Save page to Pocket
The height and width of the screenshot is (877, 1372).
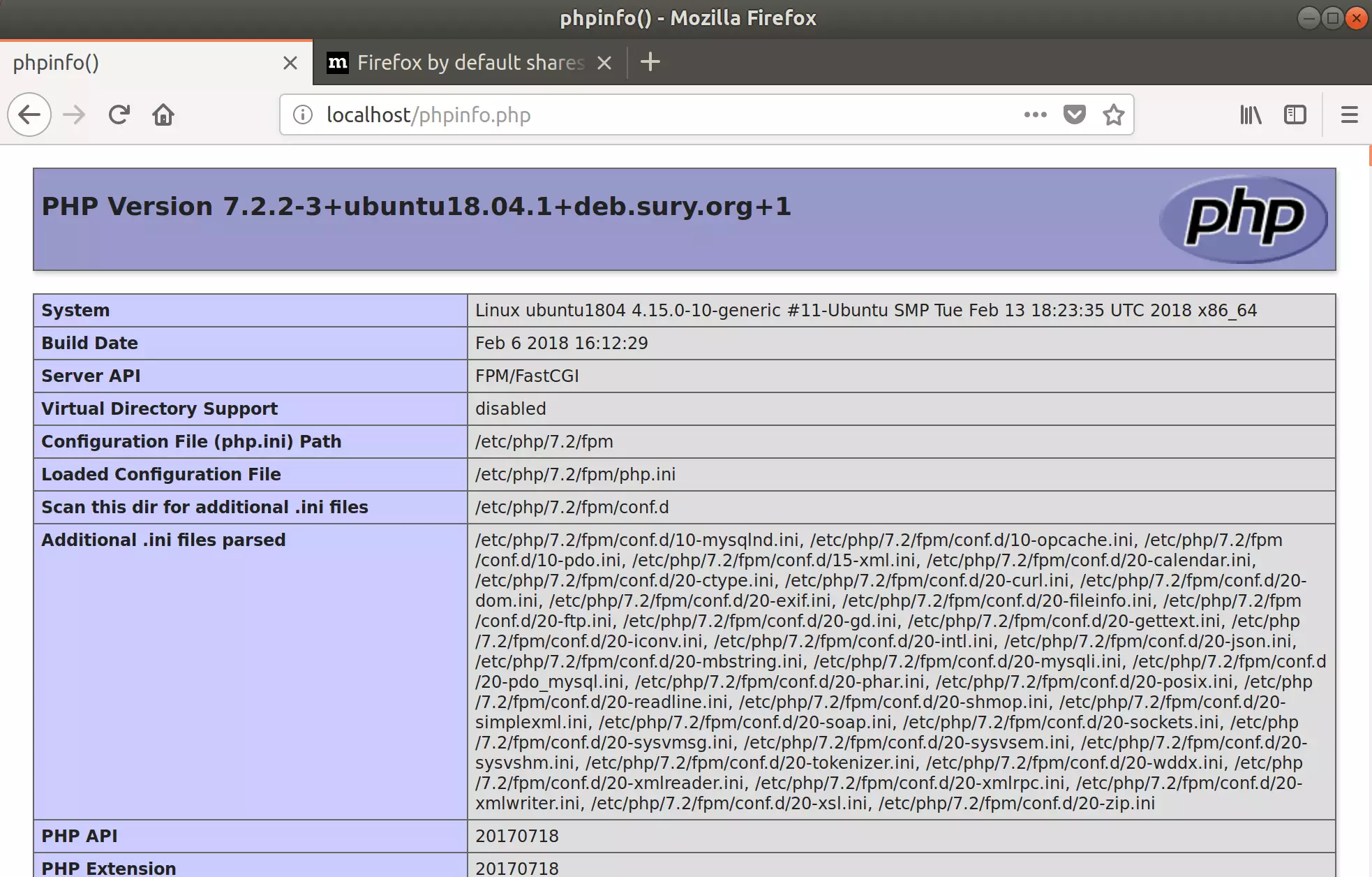(x=1074, y=115)
